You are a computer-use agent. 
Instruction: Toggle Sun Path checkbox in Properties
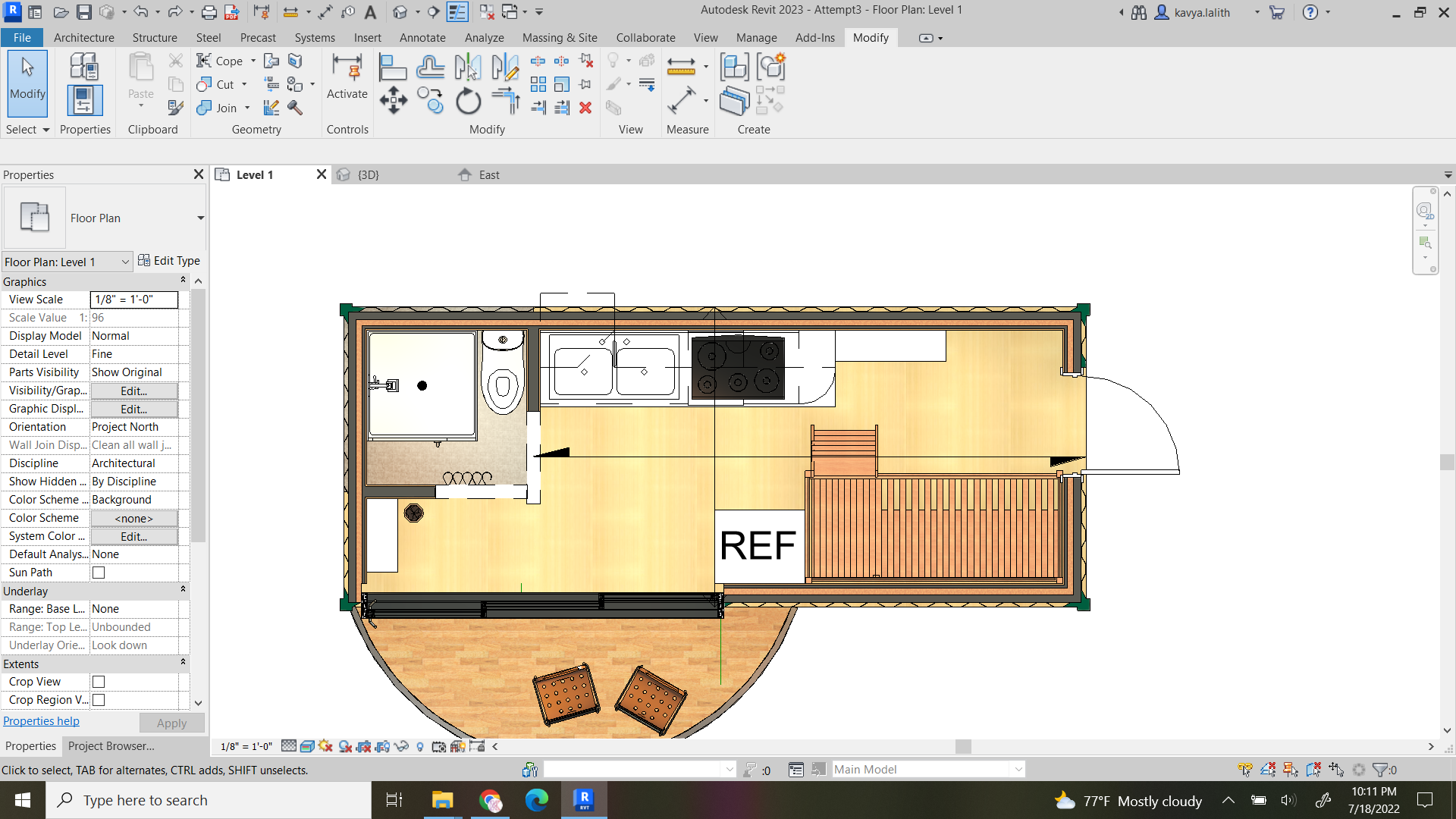click(98, 572)
